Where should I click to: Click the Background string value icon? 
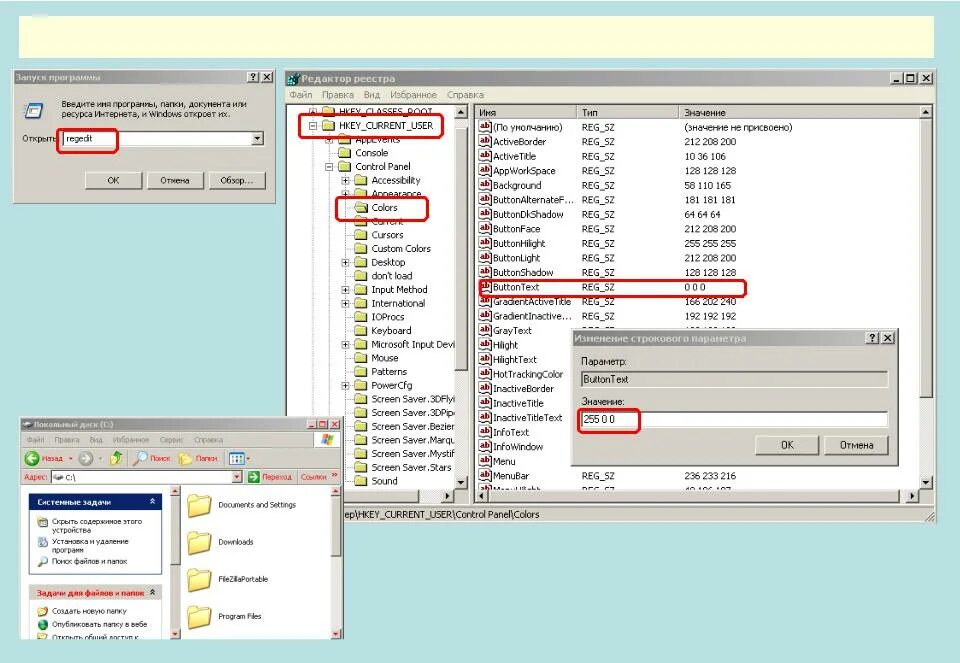click(x=485, y=185)
